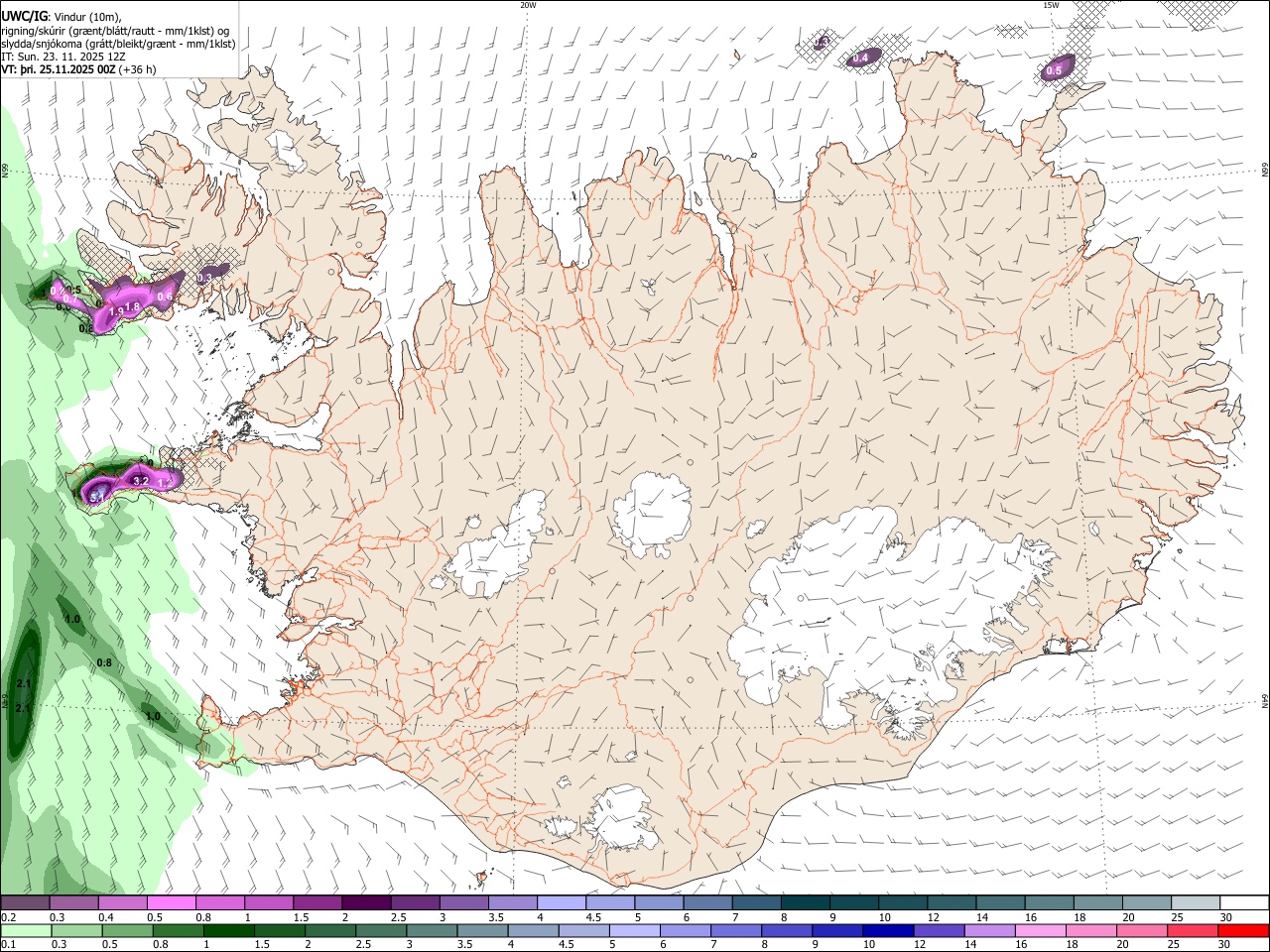This screenshot has height=952, width=1270.
Task: Click the 0.4 map label north of Iceland
Action: coord(860,59)
